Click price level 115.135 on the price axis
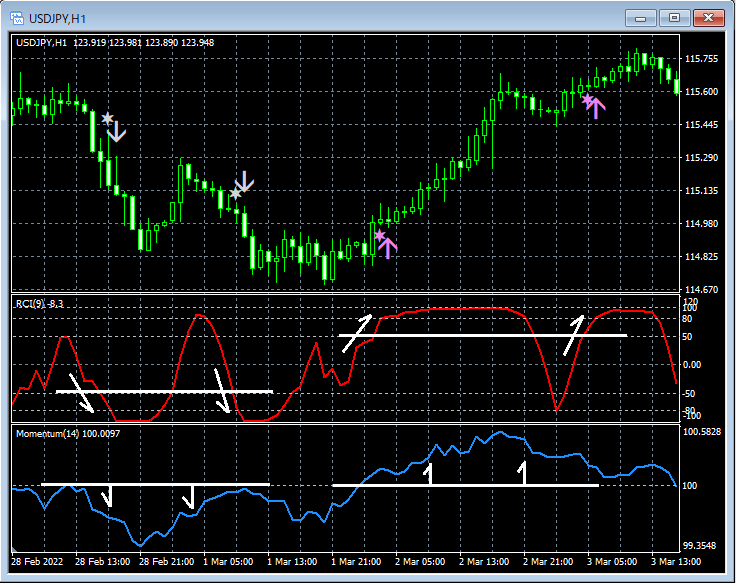This screenshot has width=737, height=583. pos(701,190)
